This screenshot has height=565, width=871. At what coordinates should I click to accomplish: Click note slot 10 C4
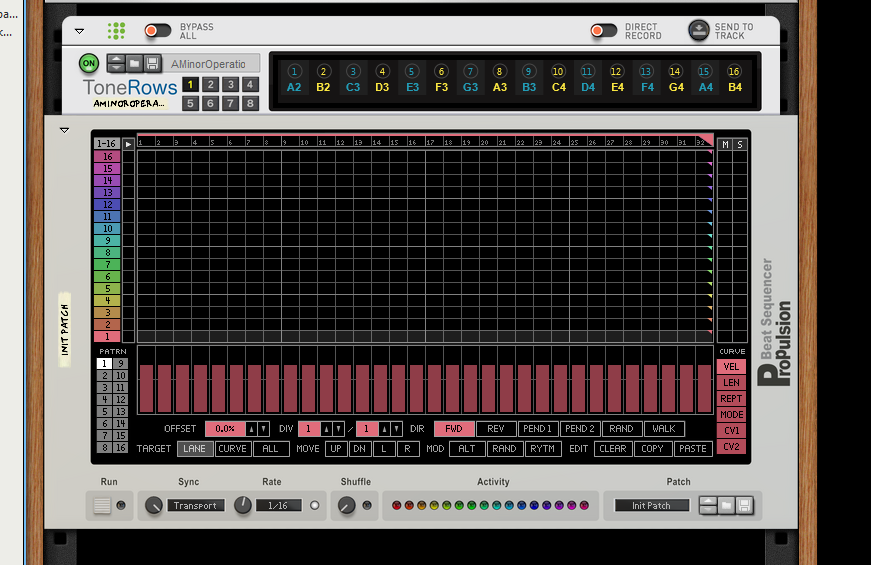(558, 79)
